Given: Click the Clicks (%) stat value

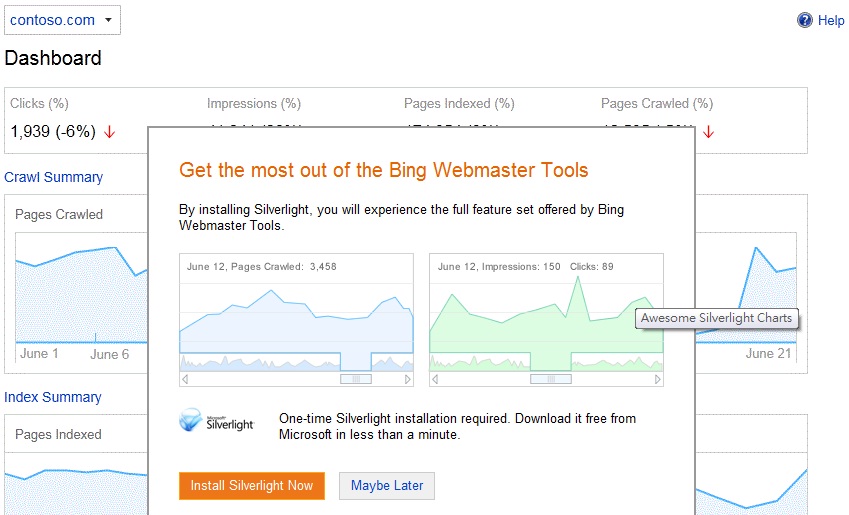Looking at the screenshot, I should (x=53, y=132).
